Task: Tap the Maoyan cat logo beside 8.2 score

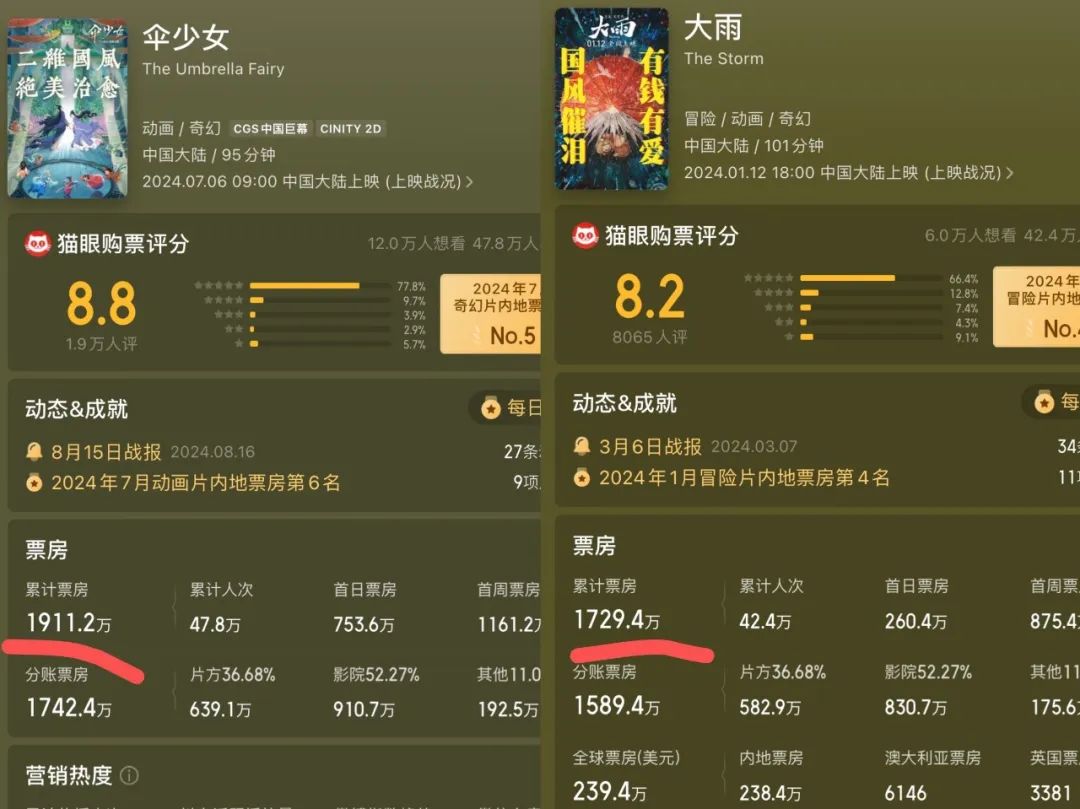Action: tap(585, 236)
